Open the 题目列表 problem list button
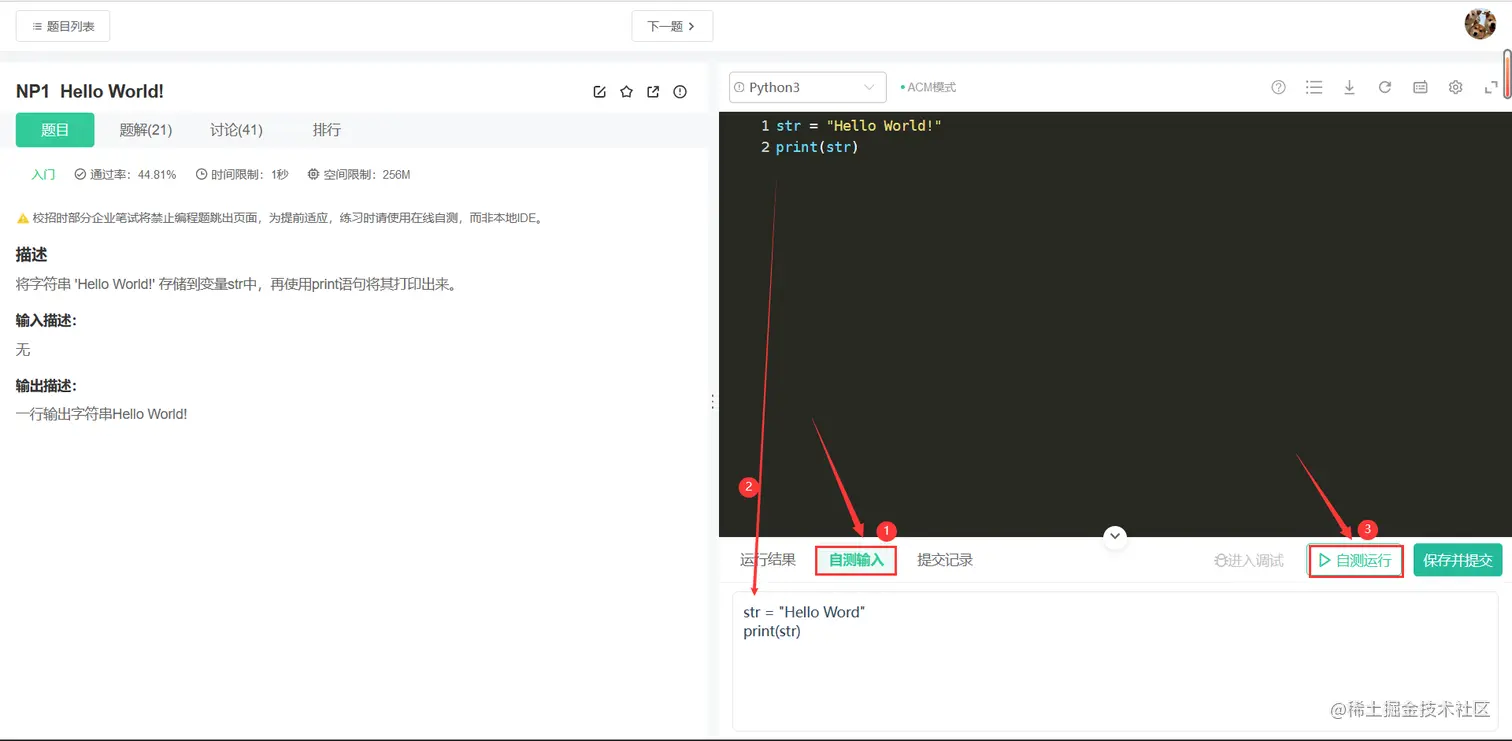The width and height of the screenshot is (1512, 741). (x=63, y=26)
